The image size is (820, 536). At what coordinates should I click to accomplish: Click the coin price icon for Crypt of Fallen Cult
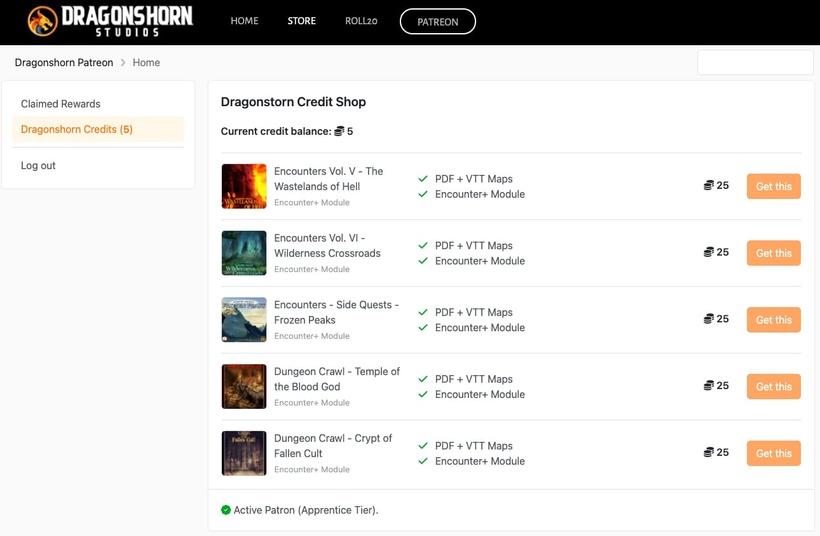click(709, 452)
